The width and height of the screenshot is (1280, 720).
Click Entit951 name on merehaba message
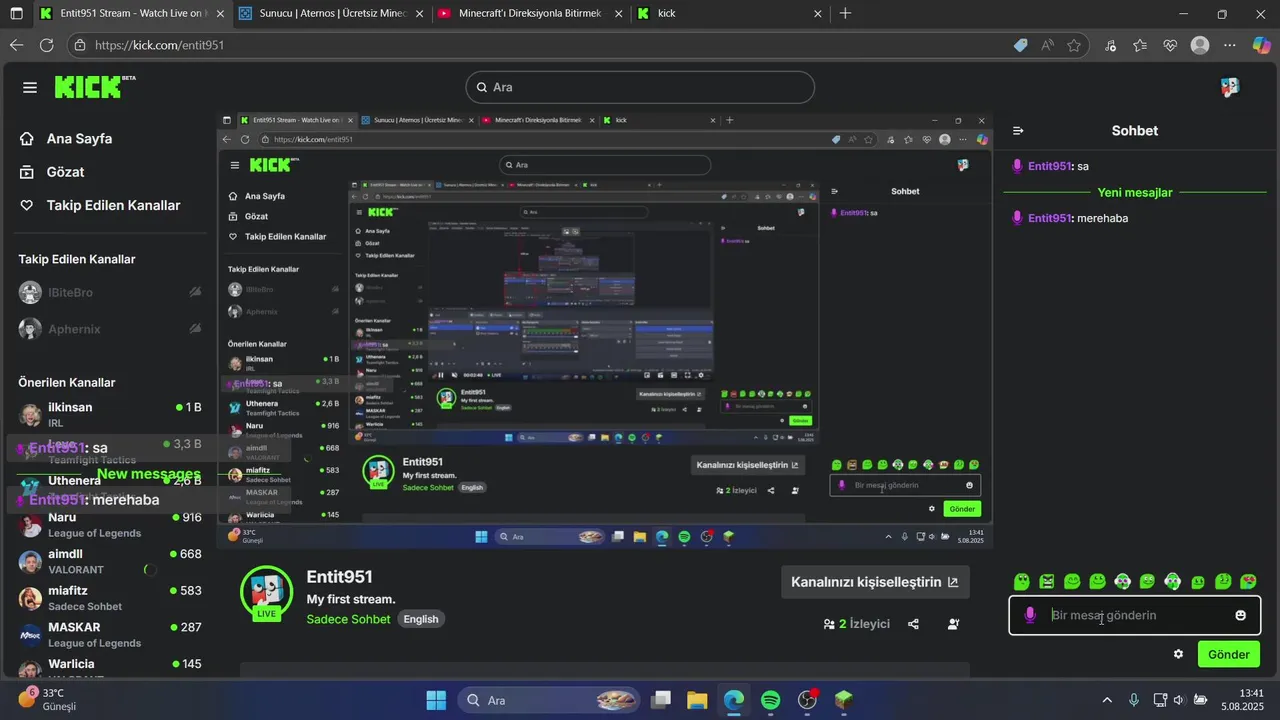pyautogui.click(x=1049, y=218)
